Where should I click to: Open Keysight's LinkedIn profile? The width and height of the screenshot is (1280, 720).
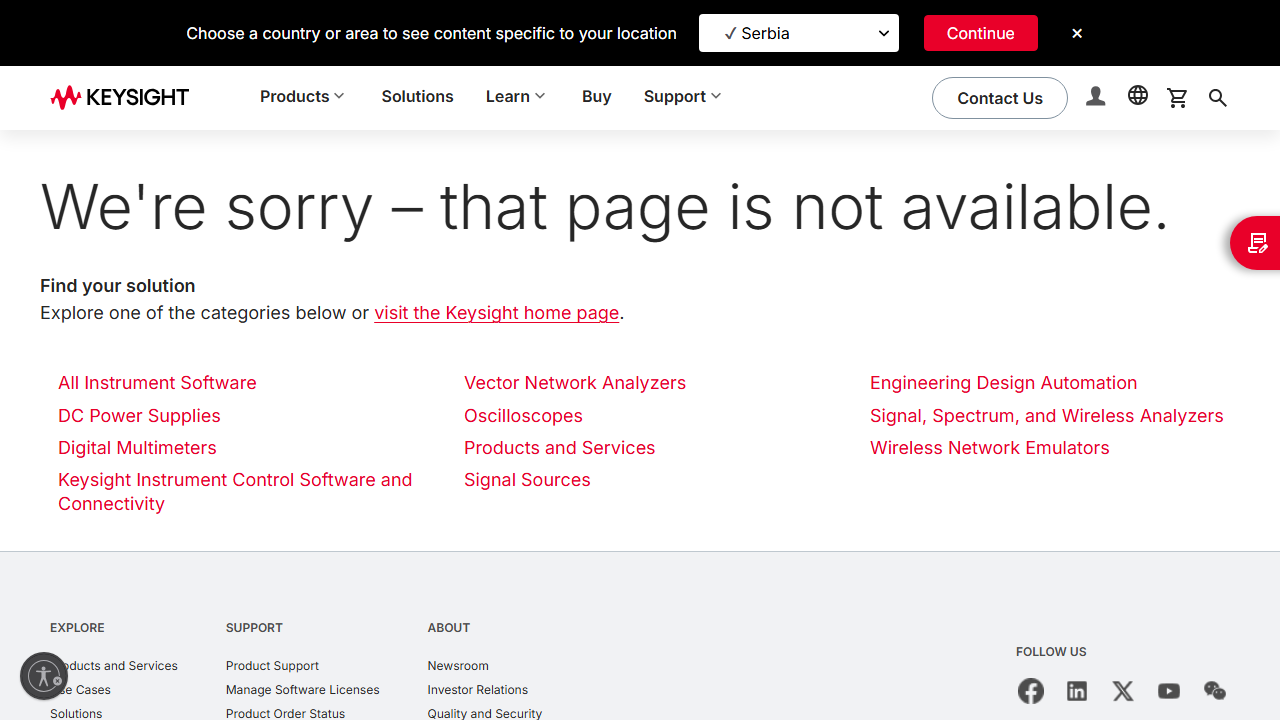pyautogui.click(x=1077, y=691)
